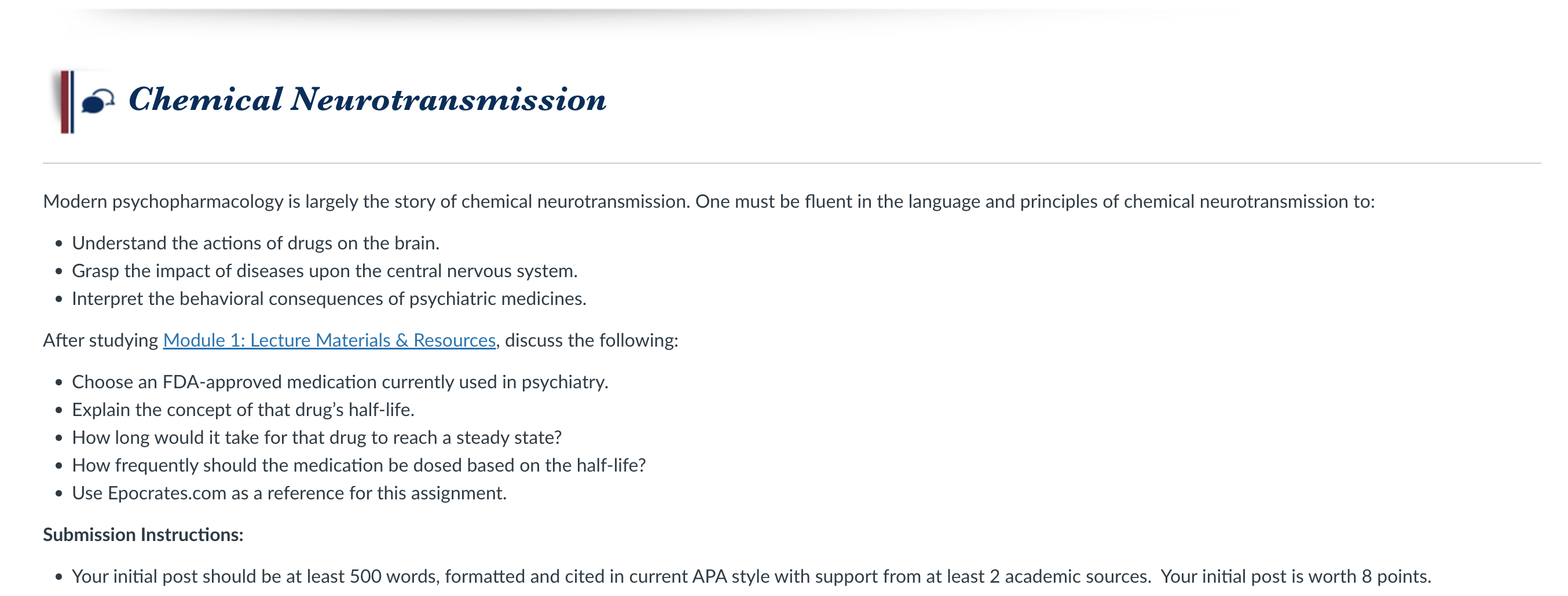Click the steady state question bullet
Viewport: 1568px width, 596px height.
(317, 437)
